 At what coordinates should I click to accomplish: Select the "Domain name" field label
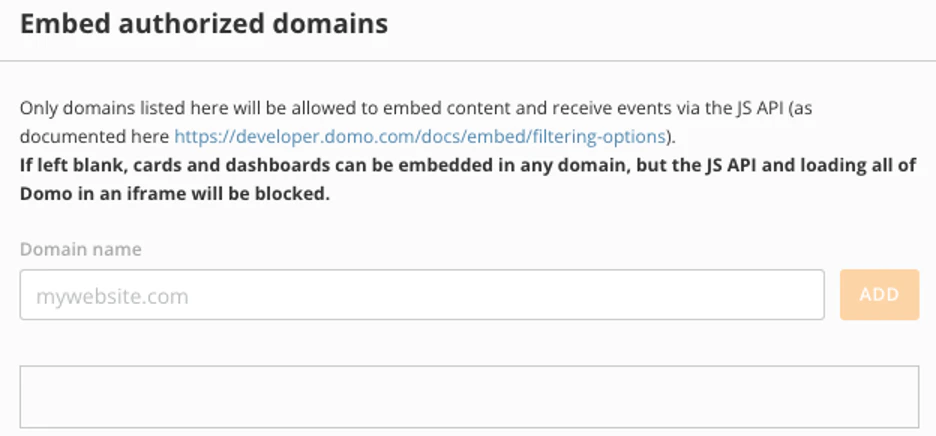pos(81,249)
